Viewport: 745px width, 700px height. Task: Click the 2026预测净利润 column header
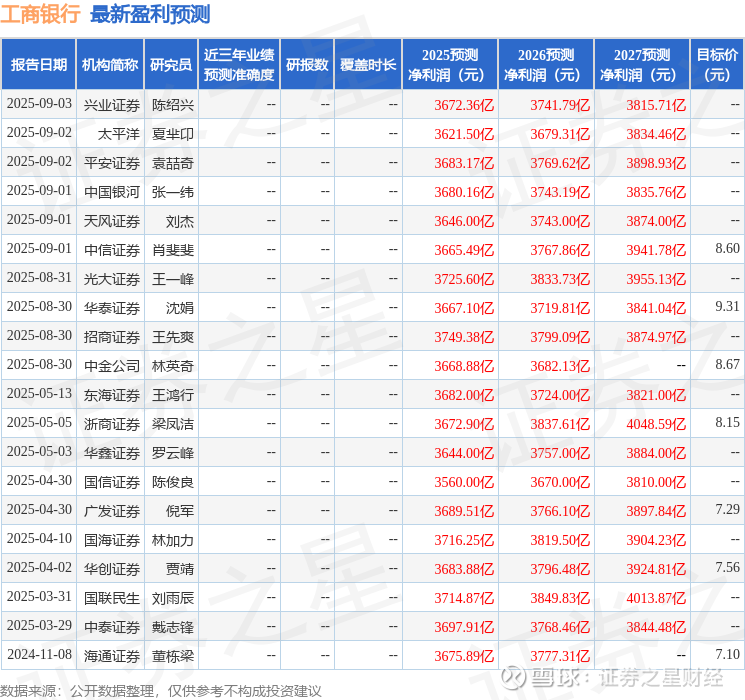coord(546,65)
